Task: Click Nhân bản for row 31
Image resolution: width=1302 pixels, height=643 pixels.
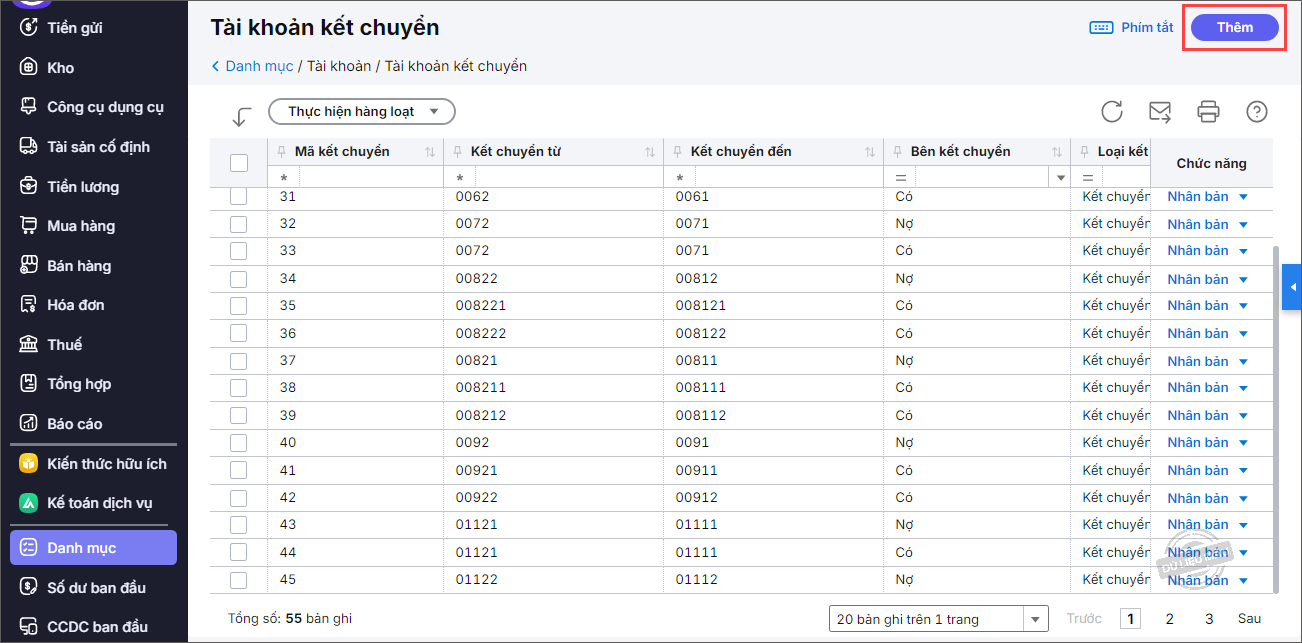Action: [1198, 197]
